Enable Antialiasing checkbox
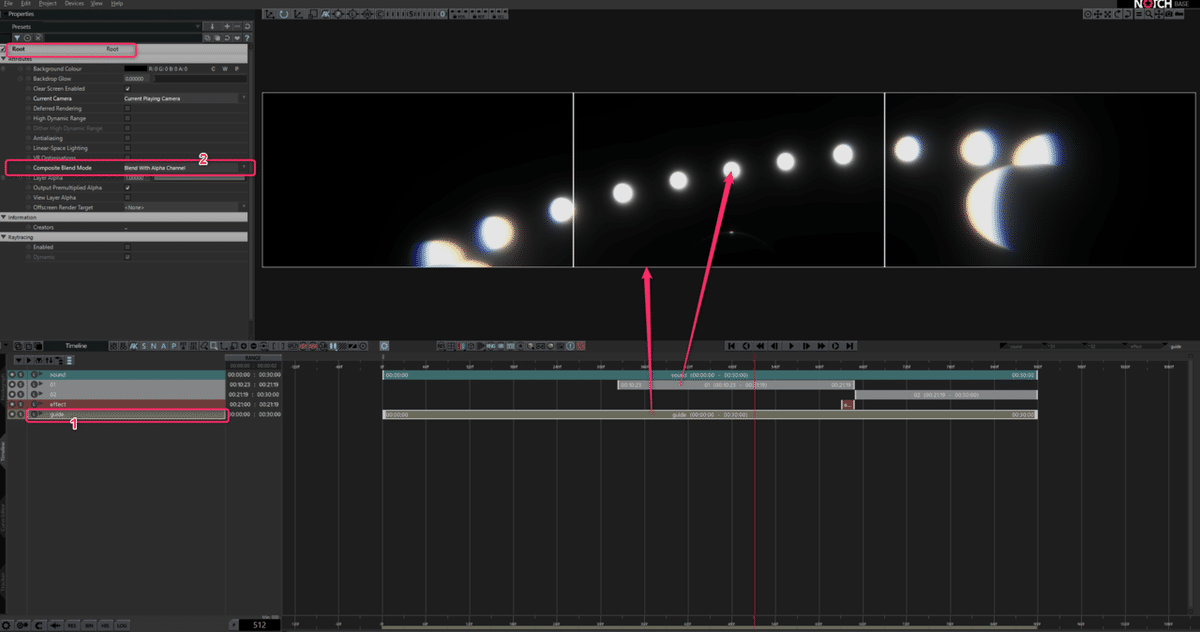 (x=127, y=138)
